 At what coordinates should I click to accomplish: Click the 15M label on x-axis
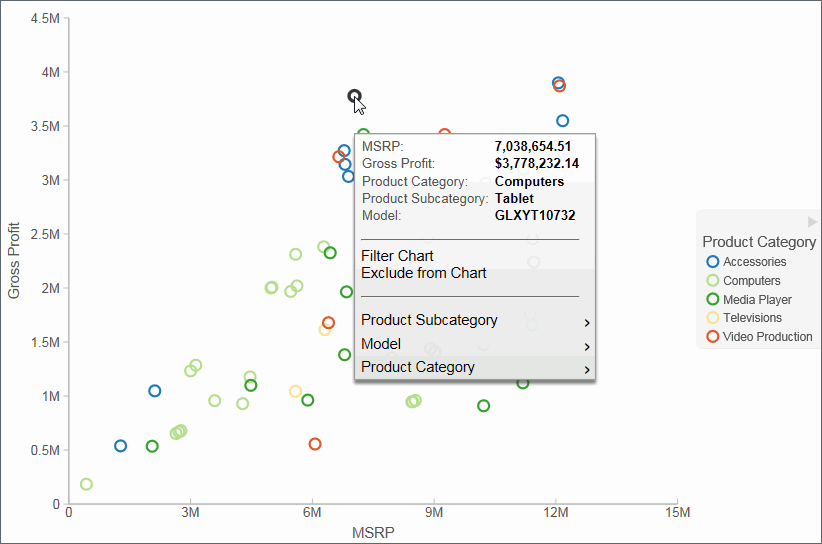pos(677,513)
